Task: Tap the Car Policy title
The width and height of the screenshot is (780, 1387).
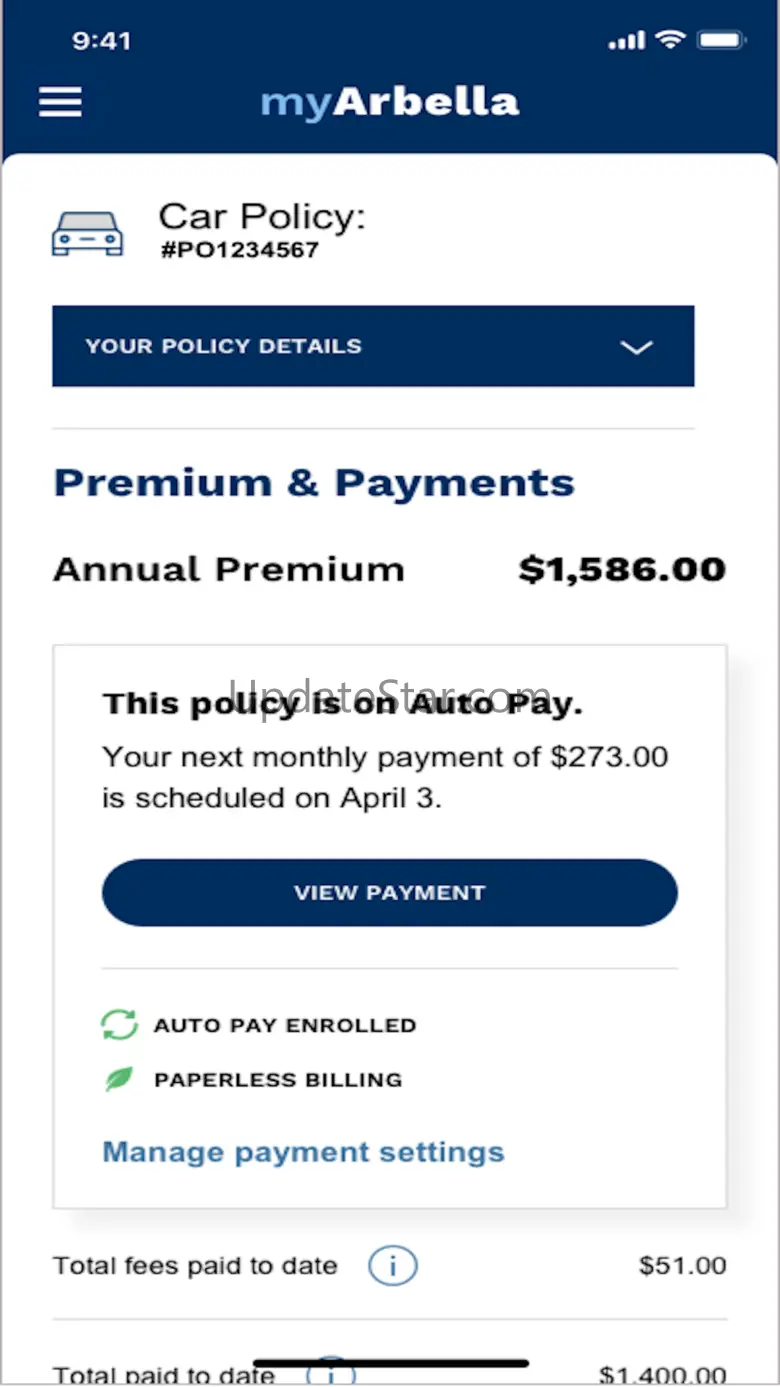Action: coord(262,216)
